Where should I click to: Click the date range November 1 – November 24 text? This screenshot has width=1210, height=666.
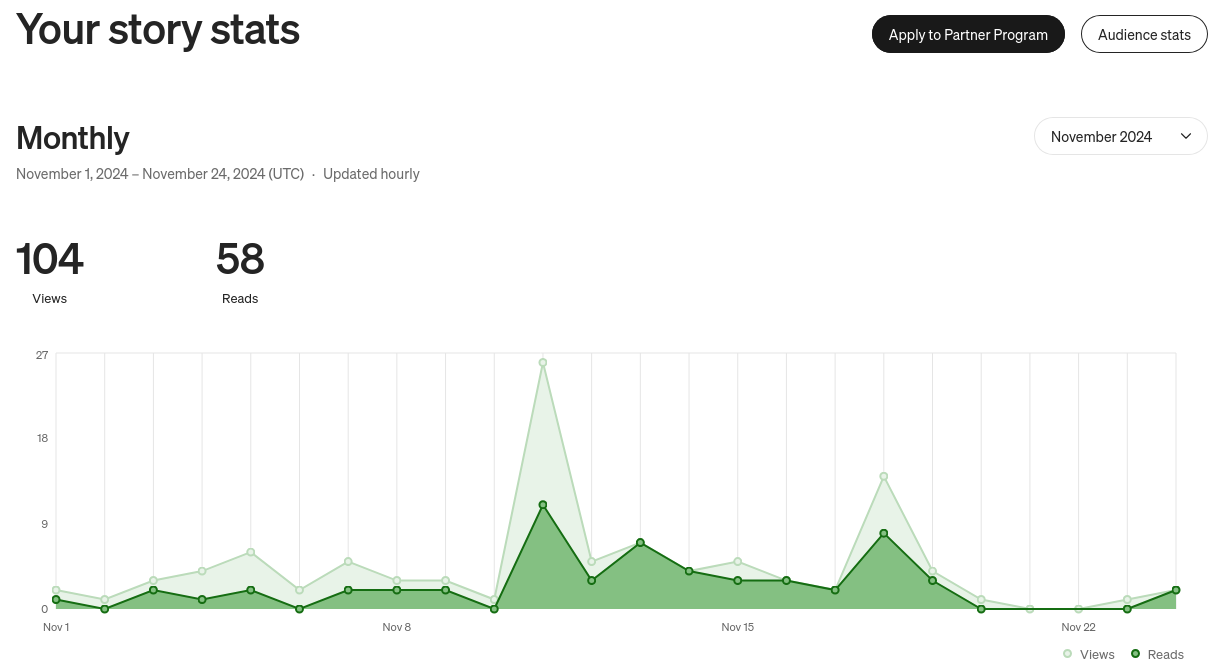coord(160,173)
